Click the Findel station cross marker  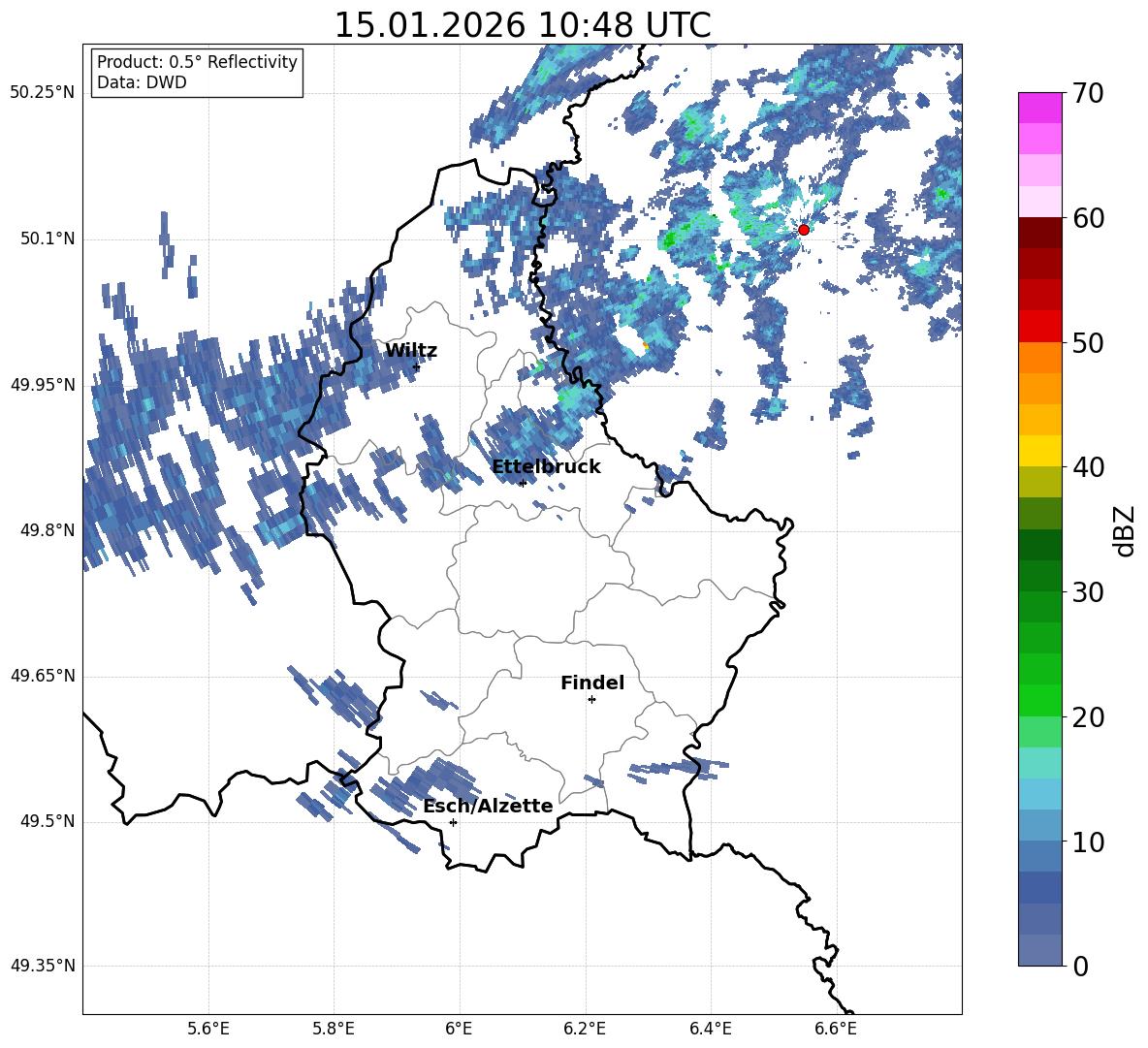591,700
